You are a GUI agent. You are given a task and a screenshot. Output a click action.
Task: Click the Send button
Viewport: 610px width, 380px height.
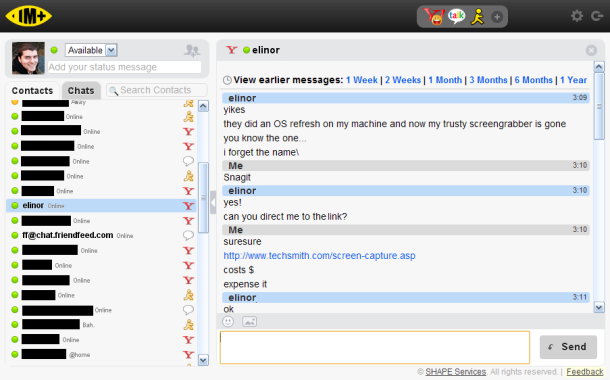(568, 347)
